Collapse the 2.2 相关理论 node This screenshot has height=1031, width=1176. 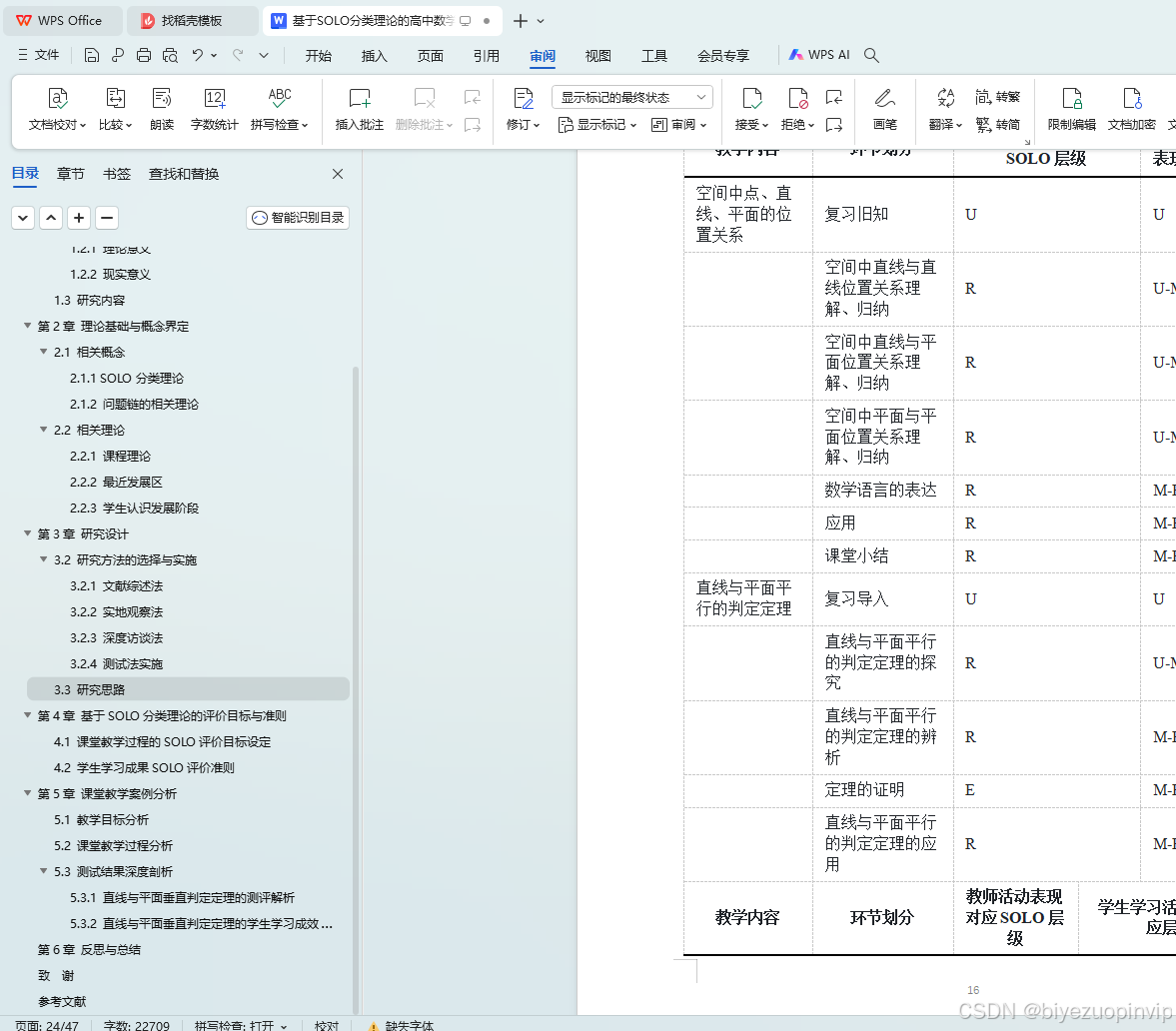point(44,429)
